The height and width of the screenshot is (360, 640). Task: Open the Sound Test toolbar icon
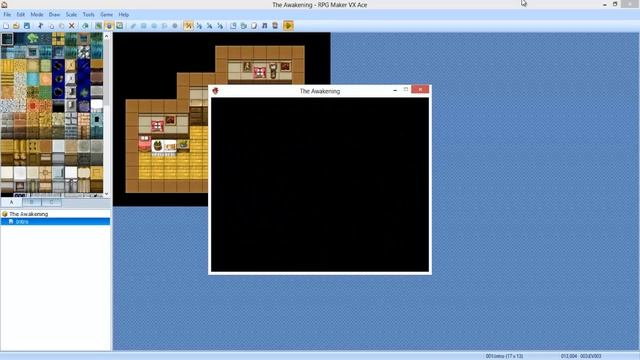tap(264, 26)
